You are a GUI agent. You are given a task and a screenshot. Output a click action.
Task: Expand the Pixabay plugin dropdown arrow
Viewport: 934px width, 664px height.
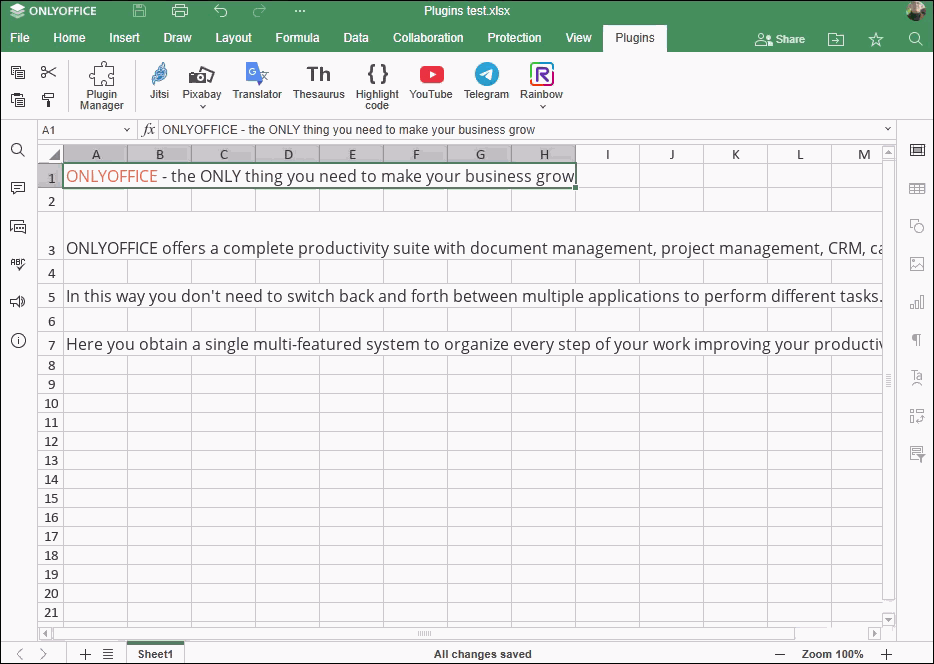202,107
